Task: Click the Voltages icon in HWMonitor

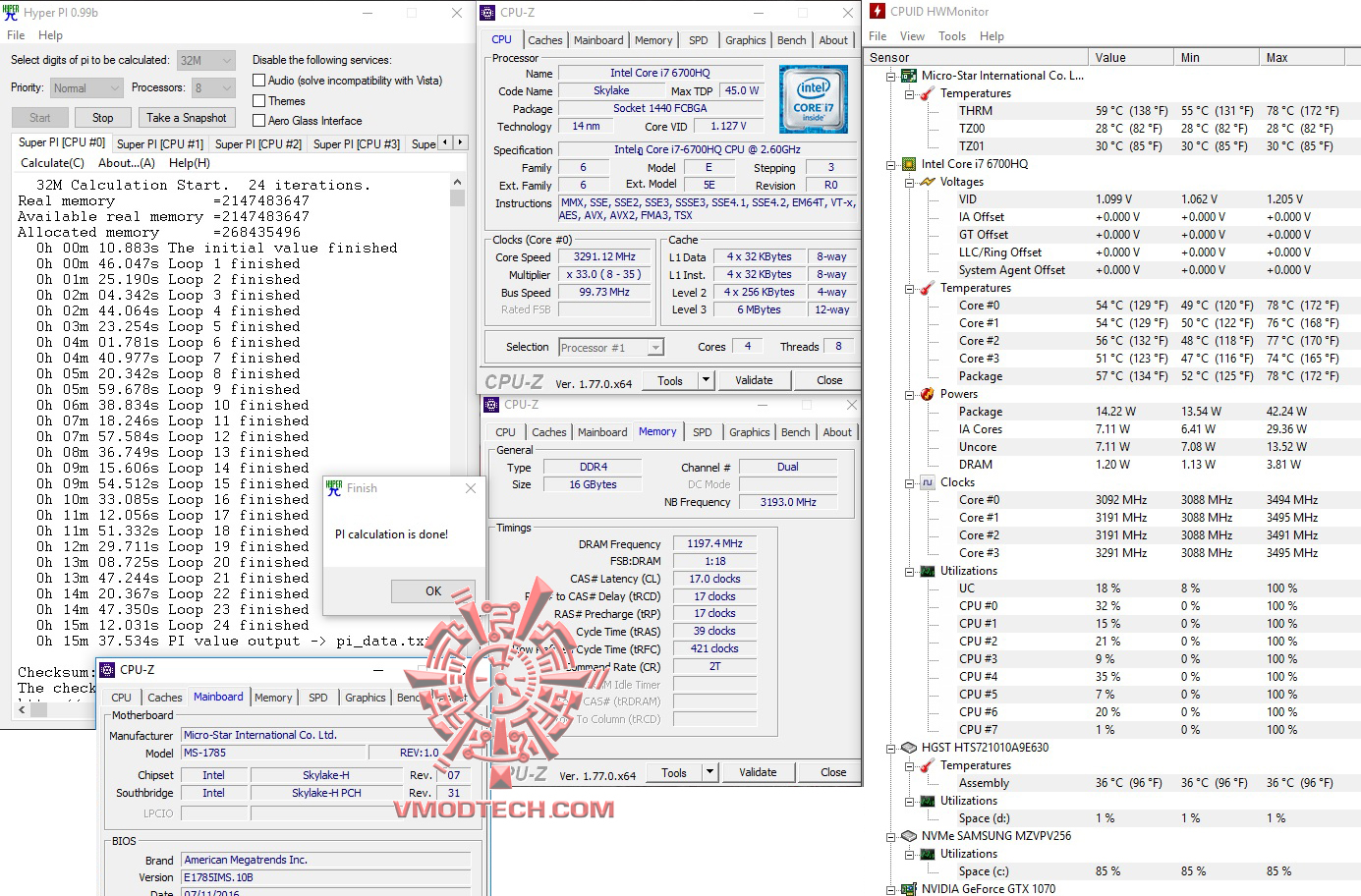Action: [x=927, y=182]
